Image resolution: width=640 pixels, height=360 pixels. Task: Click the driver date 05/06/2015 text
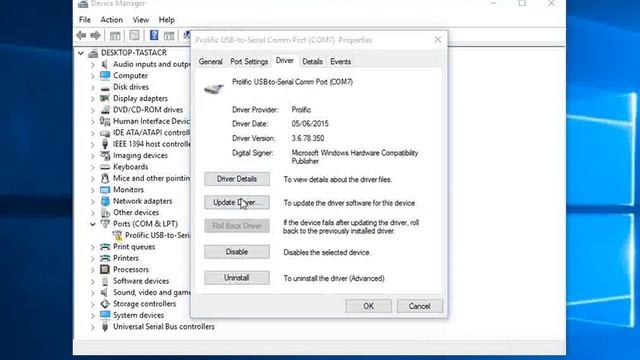click(310, 124)
